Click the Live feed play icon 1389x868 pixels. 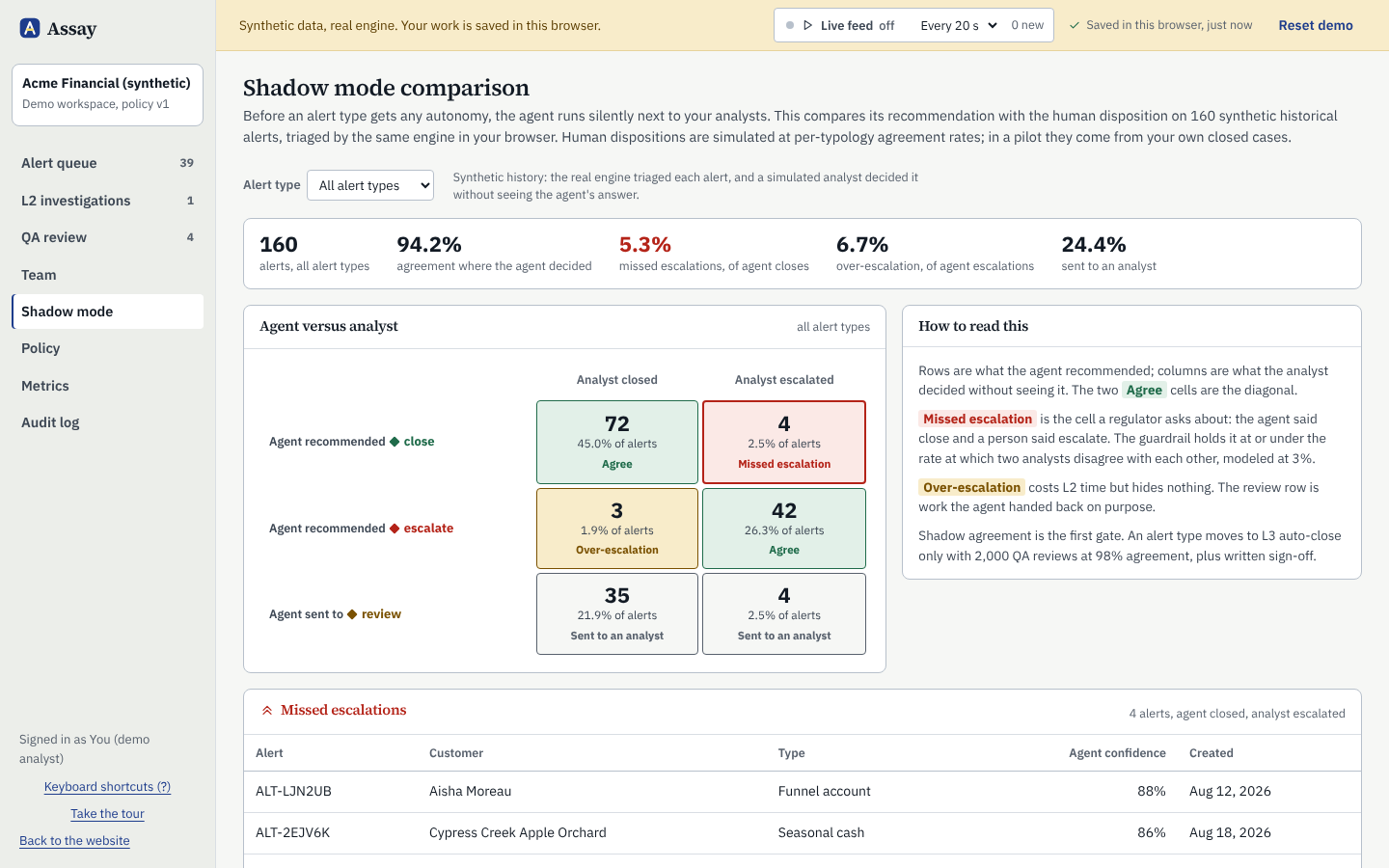click(808, 25)
